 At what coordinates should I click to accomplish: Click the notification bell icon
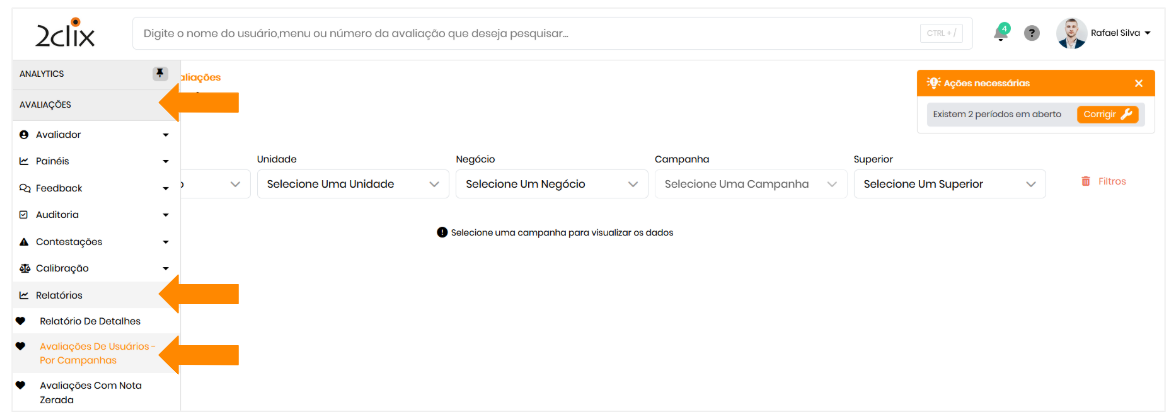1000,34
